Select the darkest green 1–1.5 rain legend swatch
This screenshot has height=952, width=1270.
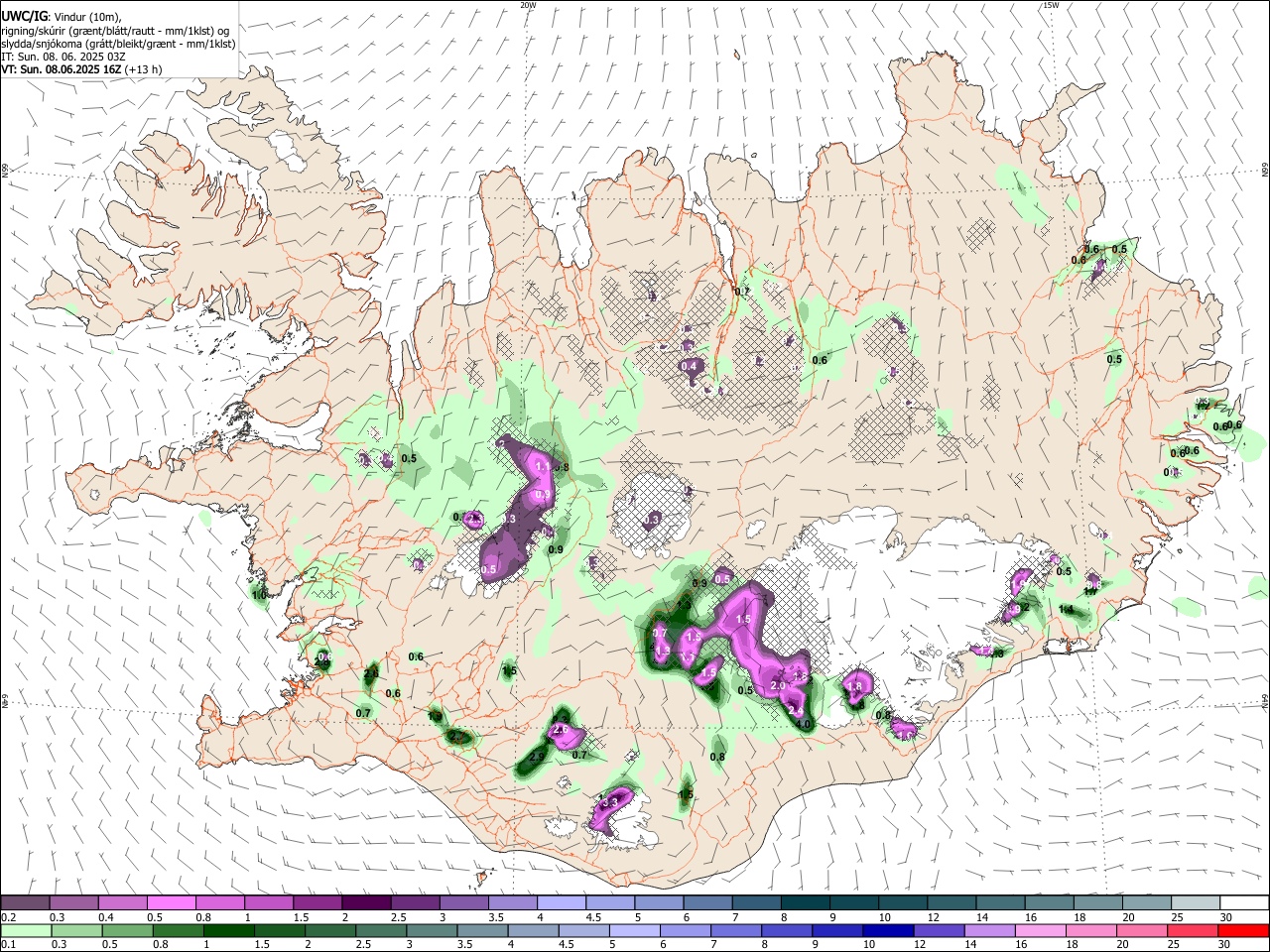229,930
